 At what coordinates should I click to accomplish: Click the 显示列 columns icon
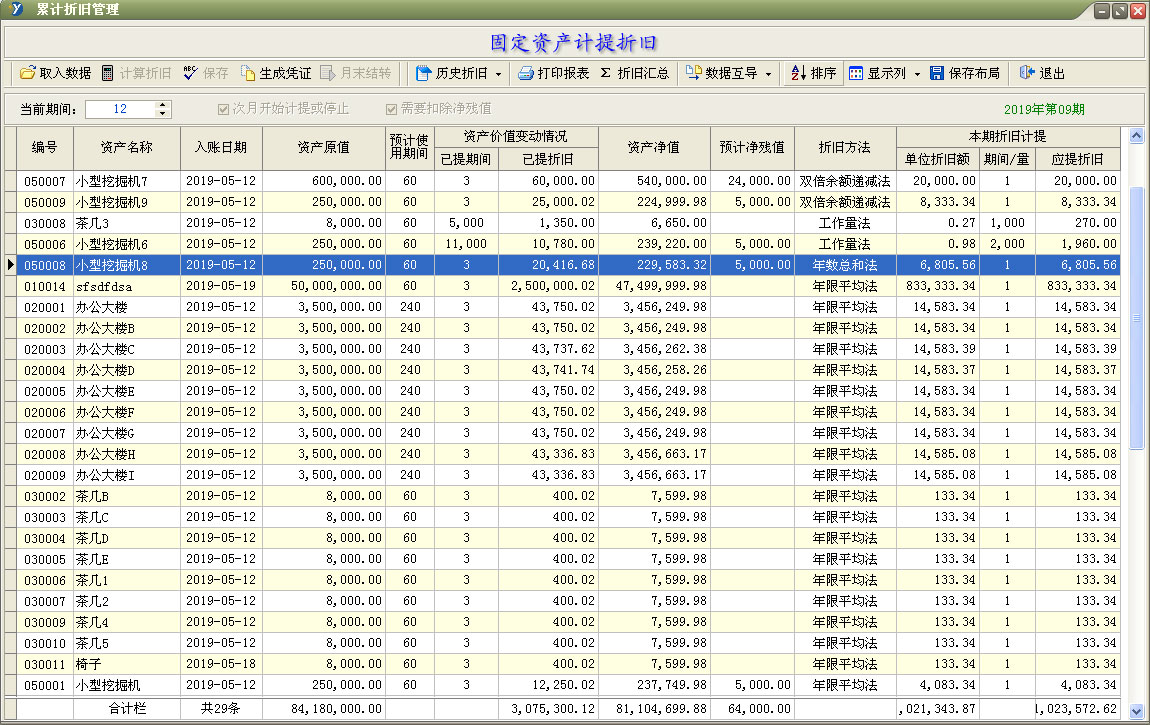[856, 73]
